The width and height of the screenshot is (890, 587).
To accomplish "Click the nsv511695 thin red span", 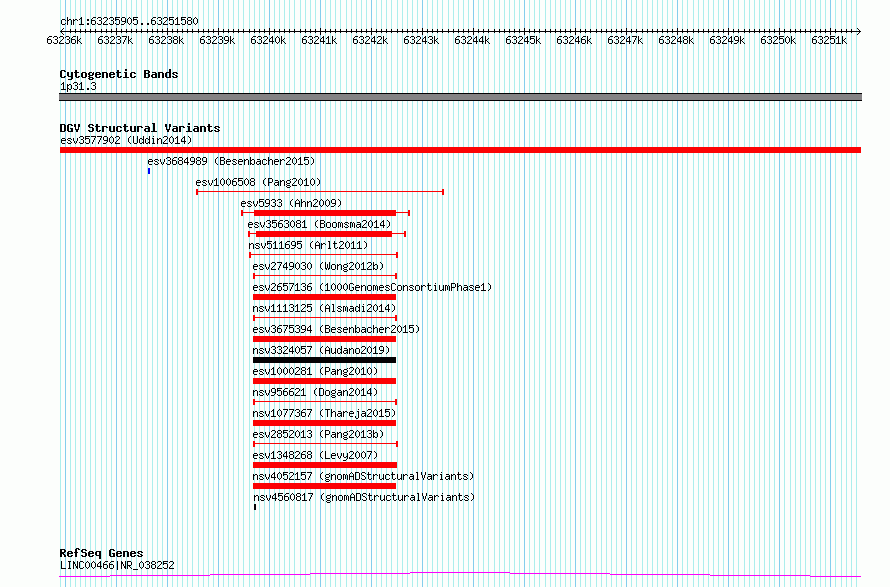I will click(324, 255).
